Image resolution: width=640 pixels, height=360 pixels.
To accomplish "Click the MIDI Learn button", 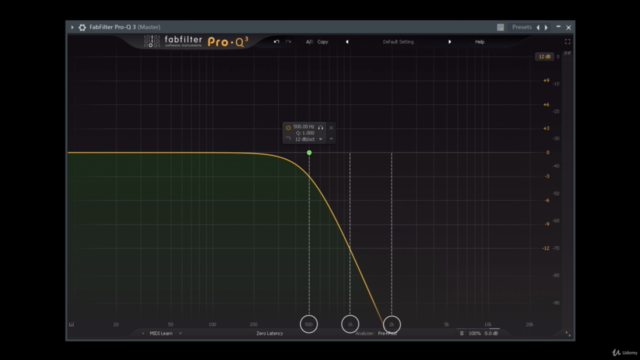I will coord(161,333).
